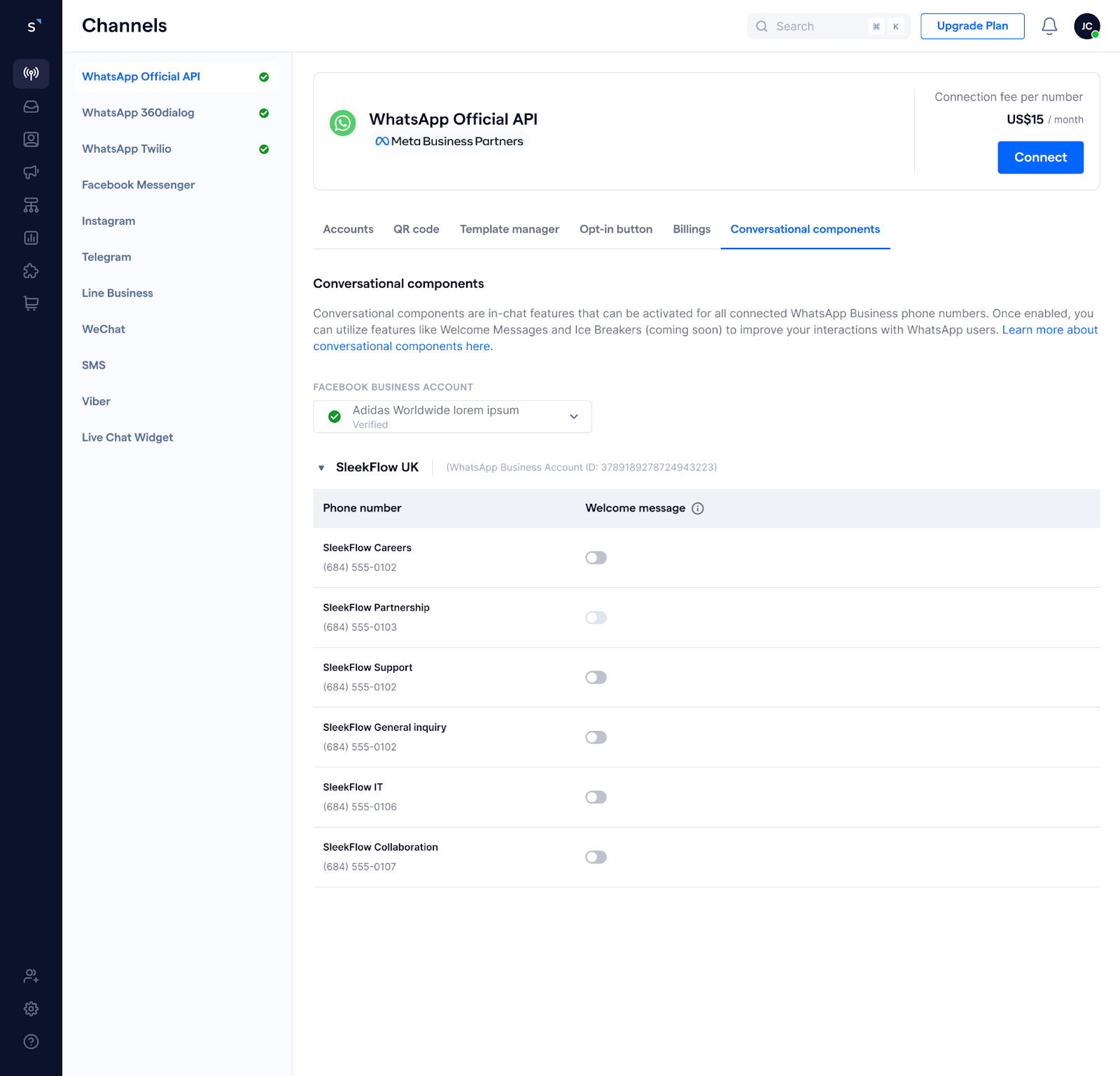Open the Facebook Business Account dropdown
1120x1076 pixels.
452,417
